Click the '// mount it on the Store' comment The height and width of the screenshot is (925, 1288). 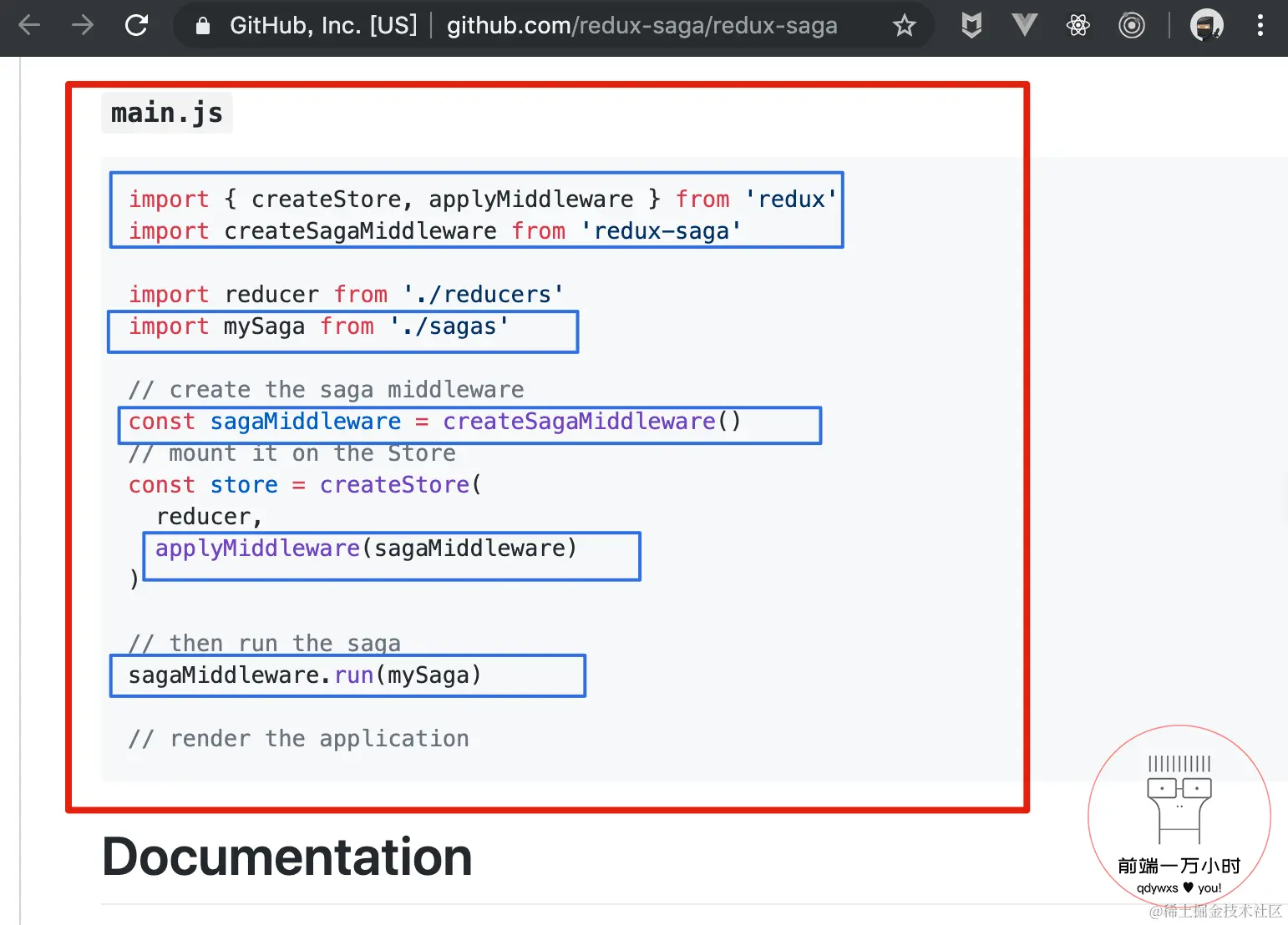[292, 453]
